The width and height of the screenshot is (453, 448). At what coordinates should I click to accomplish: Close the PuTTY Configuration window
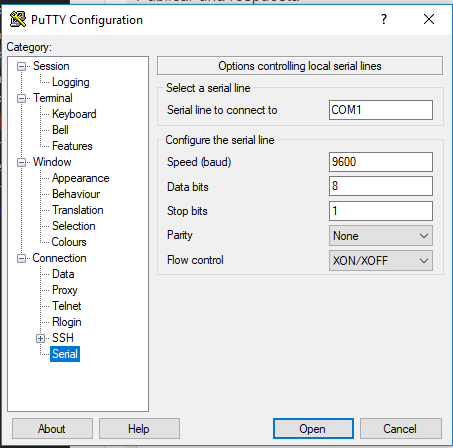coord(429,19)
